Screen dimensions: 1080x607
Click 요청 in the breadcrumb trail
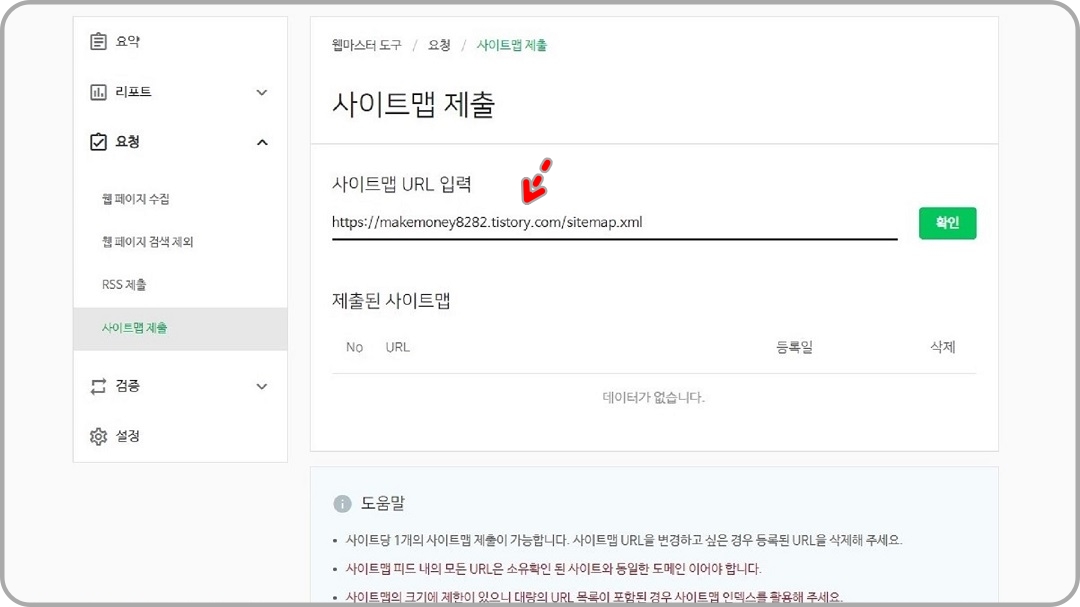(437, 45)
